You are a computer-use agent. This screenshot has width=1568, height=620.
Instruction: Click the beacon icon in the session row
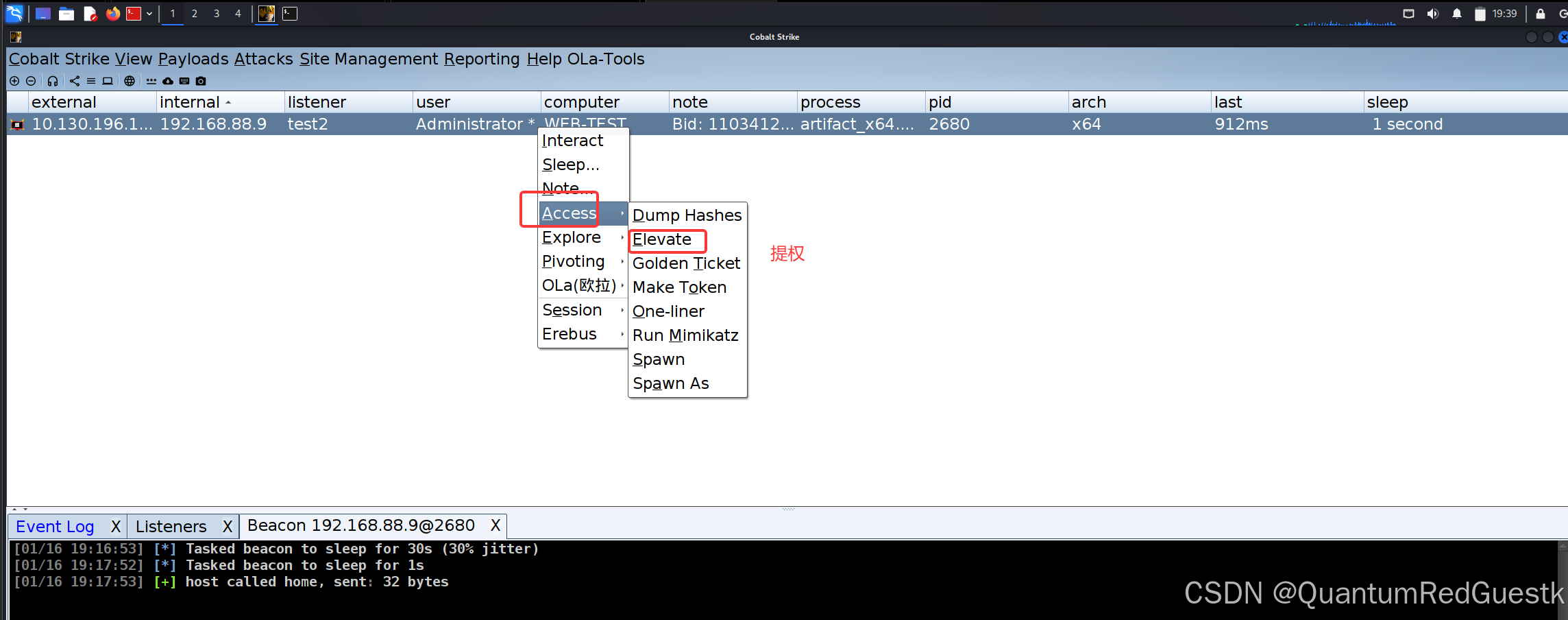[18, 124]
